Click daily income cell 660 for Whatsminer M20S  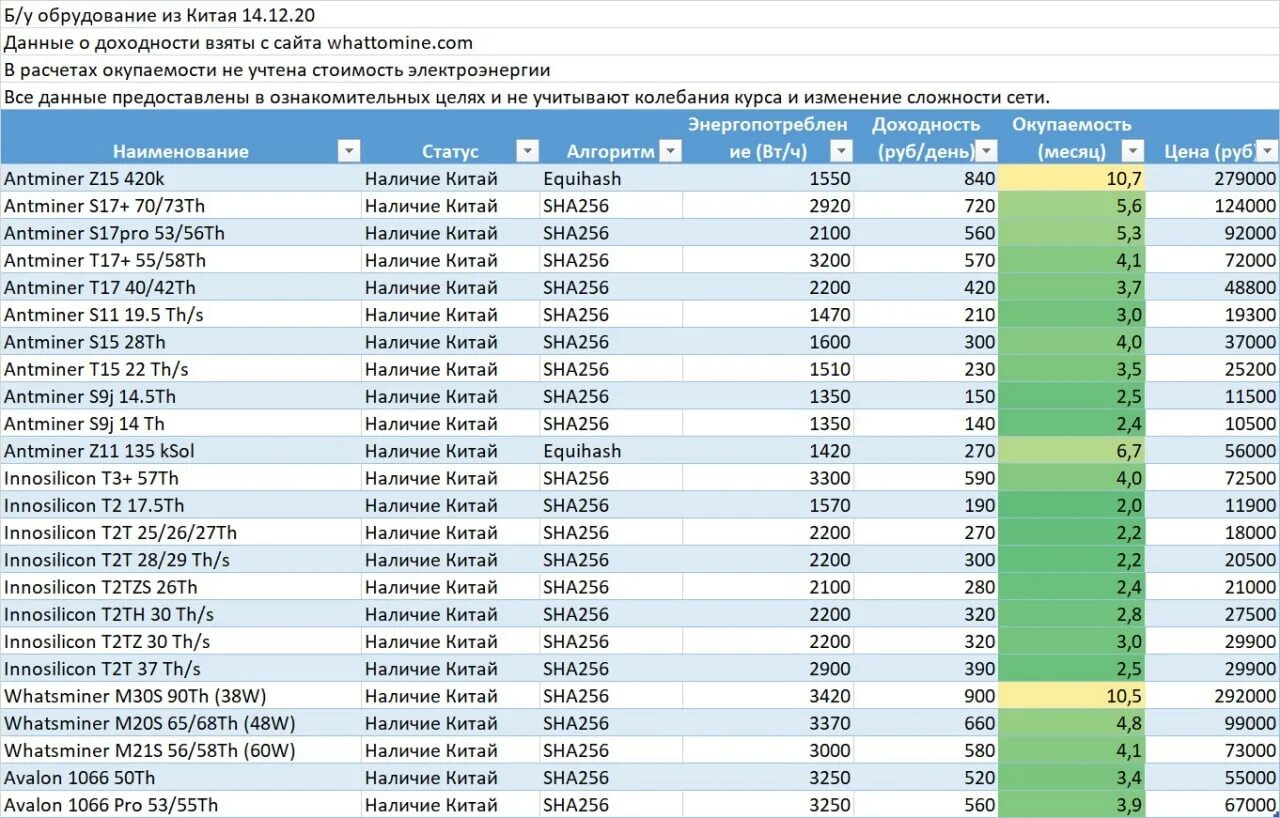click(x=927, y=723)
